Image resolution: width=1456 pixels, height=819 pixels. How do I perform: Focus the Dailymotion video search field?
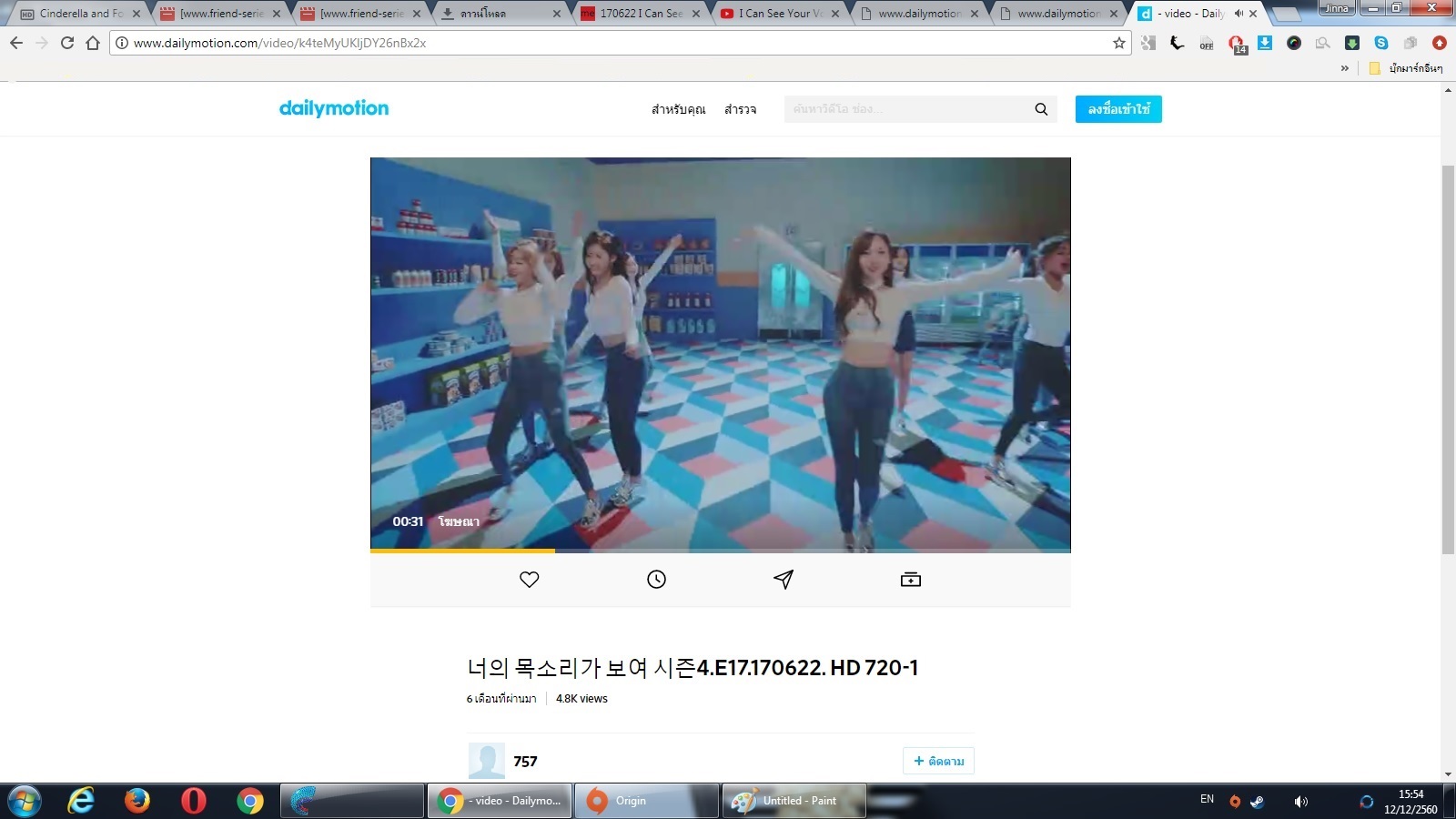click(905, 109)
